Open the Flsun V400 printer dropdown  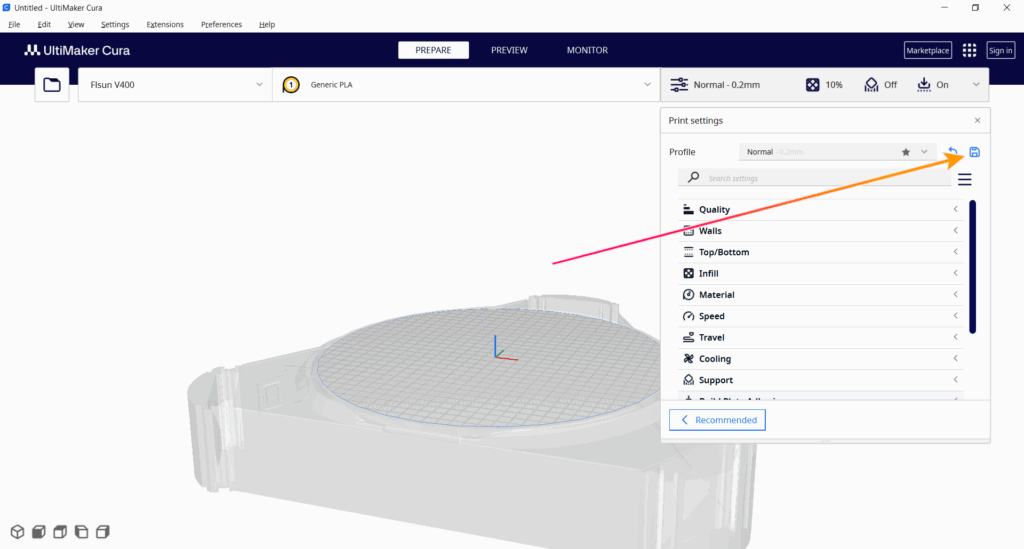point(175,85)
